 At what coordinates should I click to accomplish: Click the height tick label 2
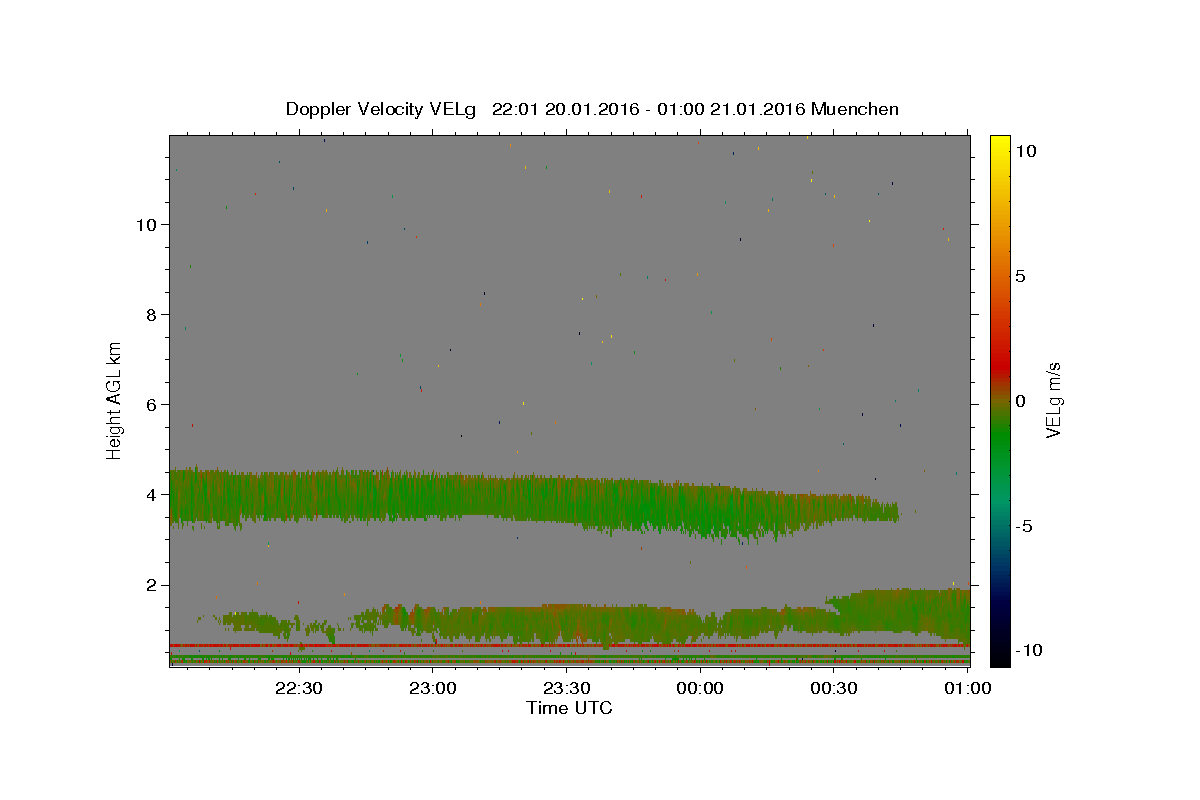[153, 584]
